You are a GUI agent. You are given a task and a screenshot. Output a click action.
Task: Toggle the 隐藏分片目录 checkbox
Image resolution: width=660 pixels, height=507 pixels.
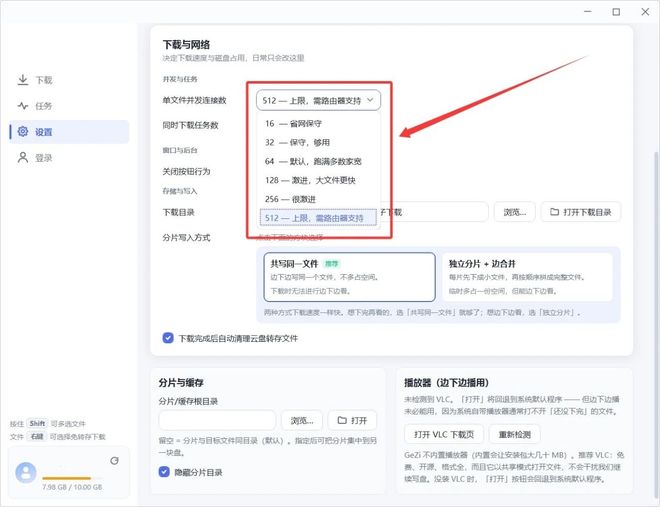point(164,472)
